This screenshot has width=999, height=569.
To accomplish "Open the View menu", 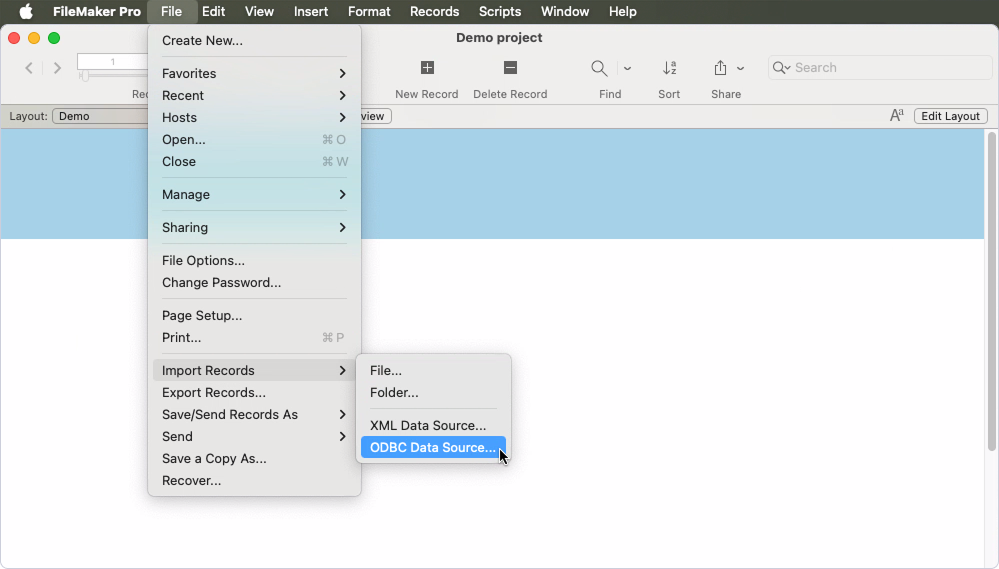I will coord(259,11).
